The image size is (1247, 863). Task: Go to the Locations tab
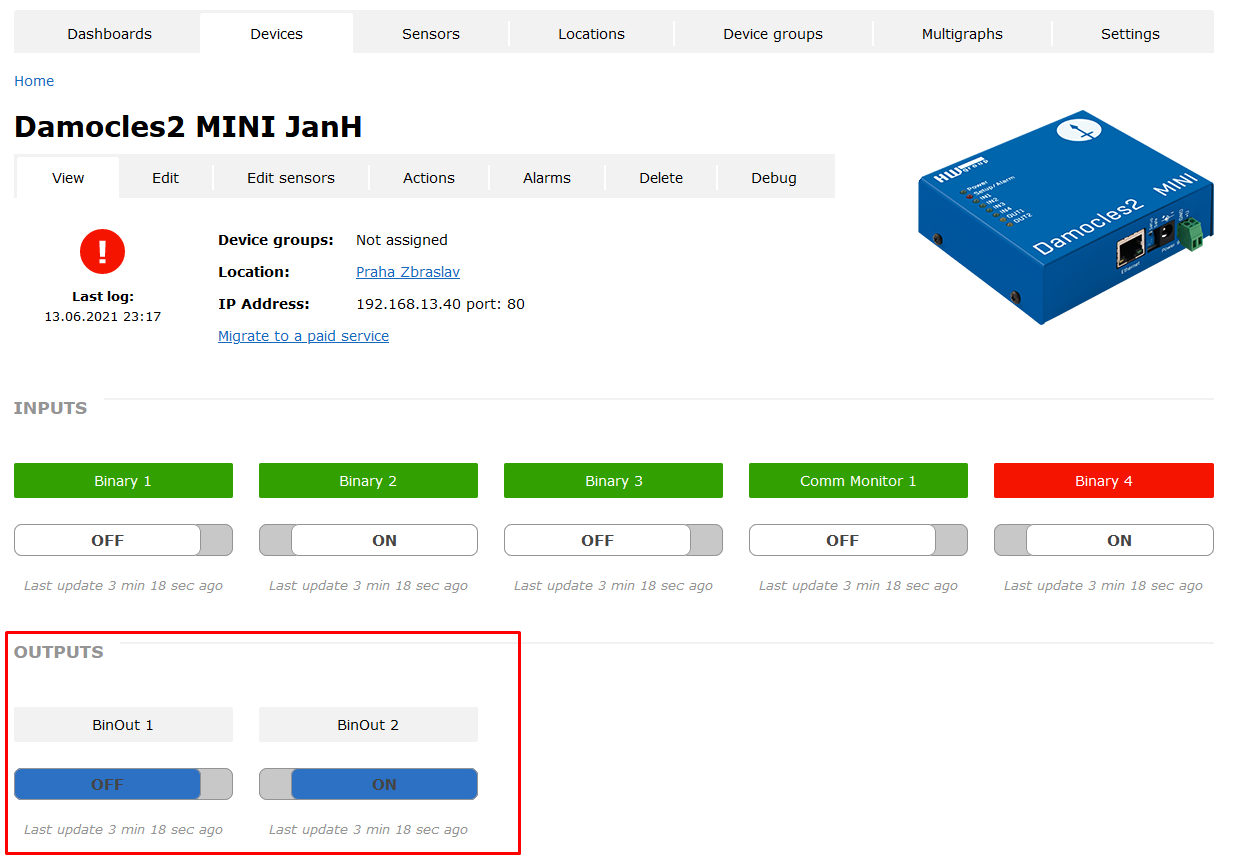(591, 34)
